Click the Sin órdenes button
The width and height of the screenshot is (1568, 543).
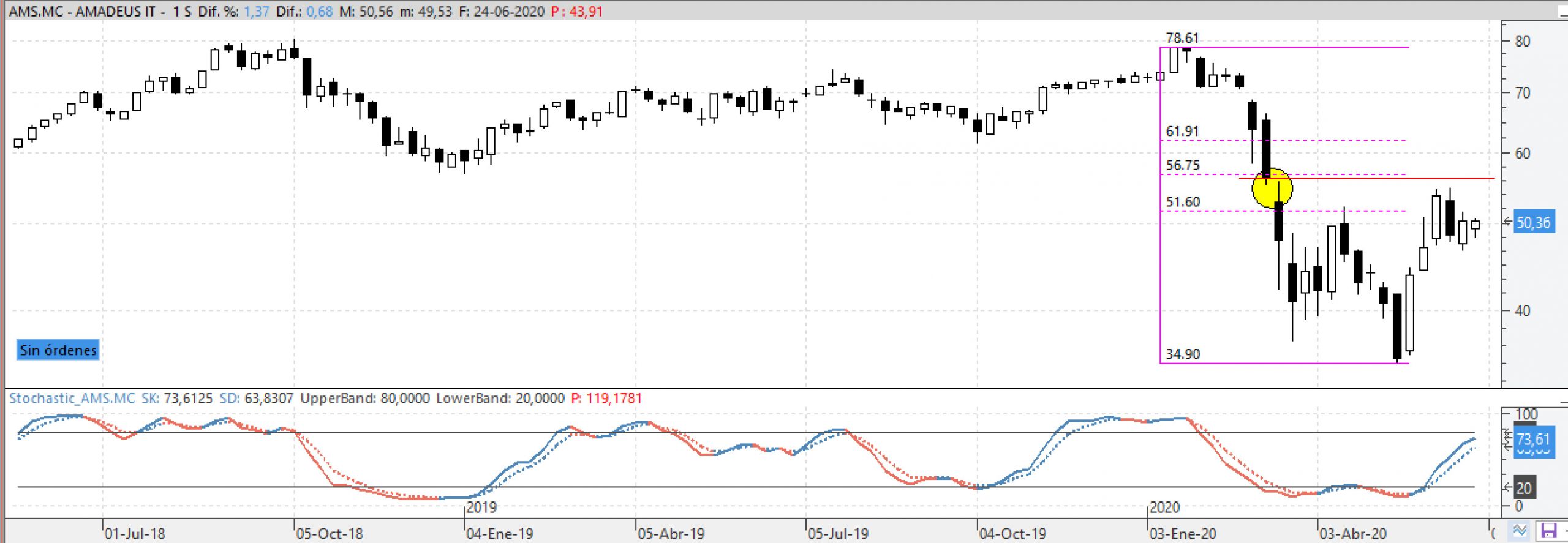click(x=58, y=350)
